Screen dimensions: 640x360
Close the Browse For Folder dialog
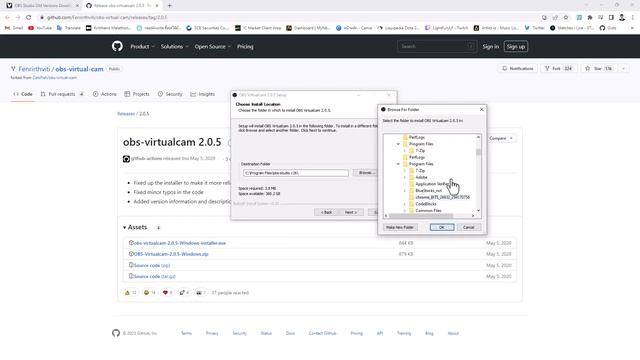(x=482, y=109)
